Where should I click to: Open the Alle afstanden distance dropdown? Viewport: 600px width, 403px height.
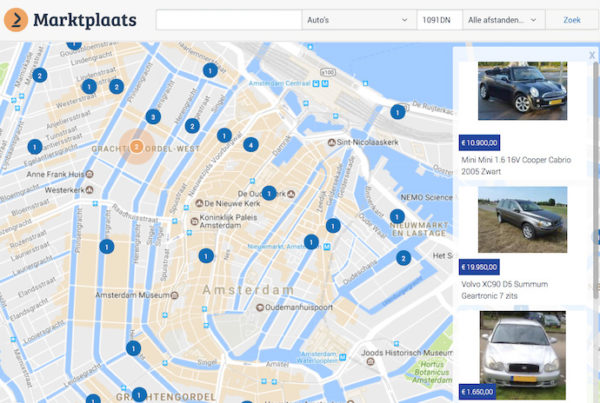tap(504, 20)
